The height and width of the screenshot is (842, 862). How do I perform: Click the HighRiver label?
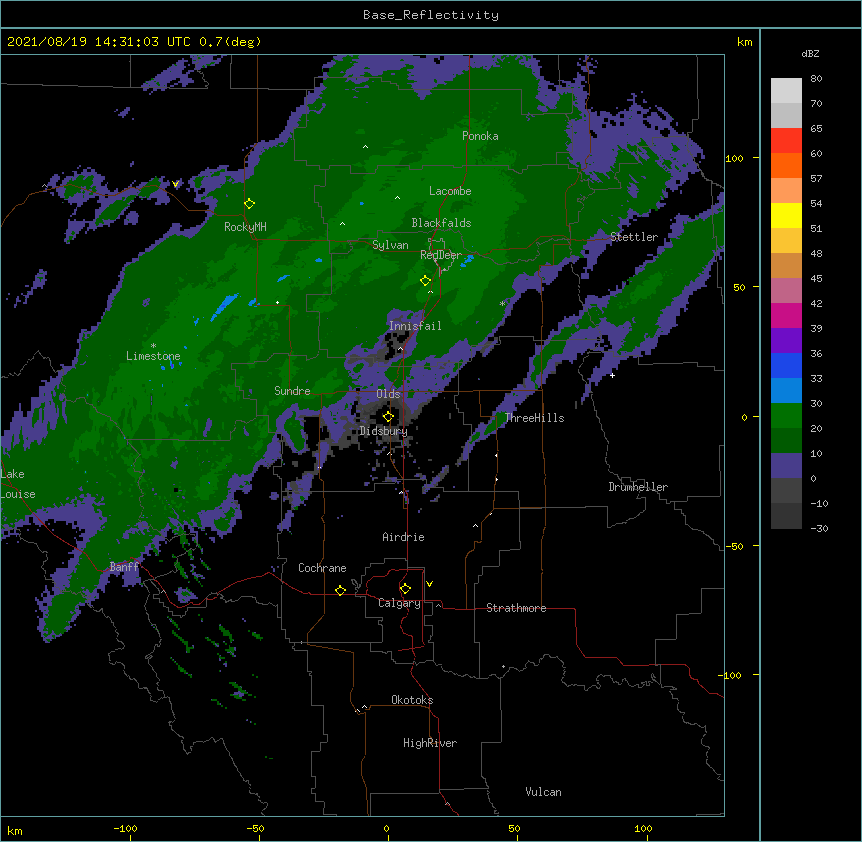[430, 743]
